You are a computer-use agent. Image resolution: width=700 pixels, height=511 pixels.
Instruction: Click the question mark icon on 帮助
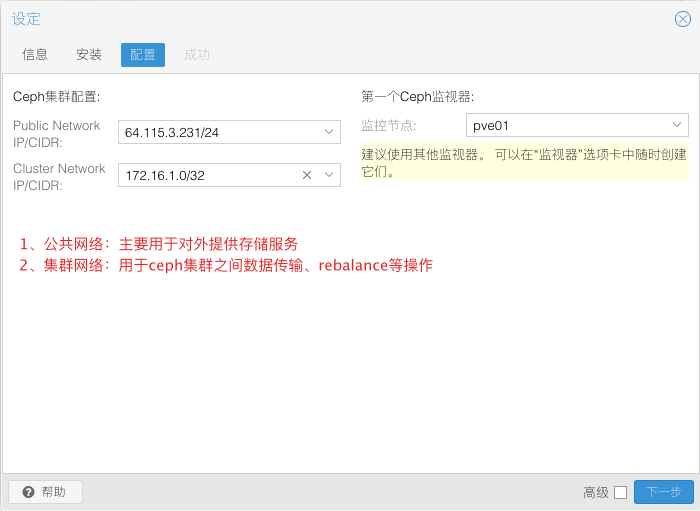pyautogui.click(x=28, y=492)
